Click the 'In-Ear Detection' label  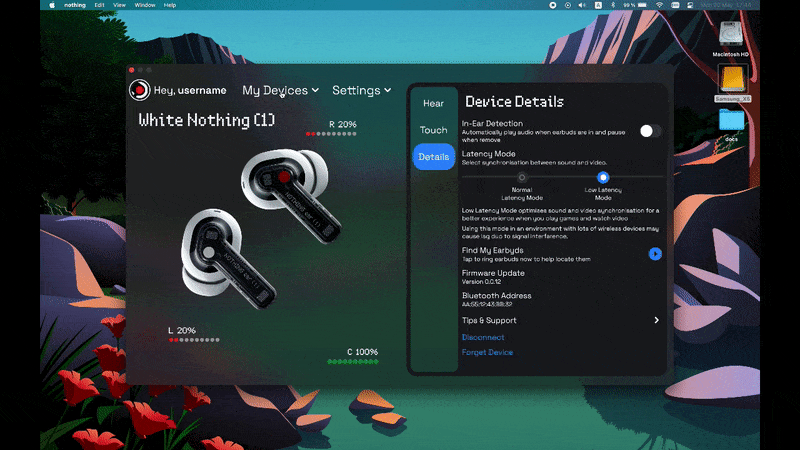click(x=492, y=123)
